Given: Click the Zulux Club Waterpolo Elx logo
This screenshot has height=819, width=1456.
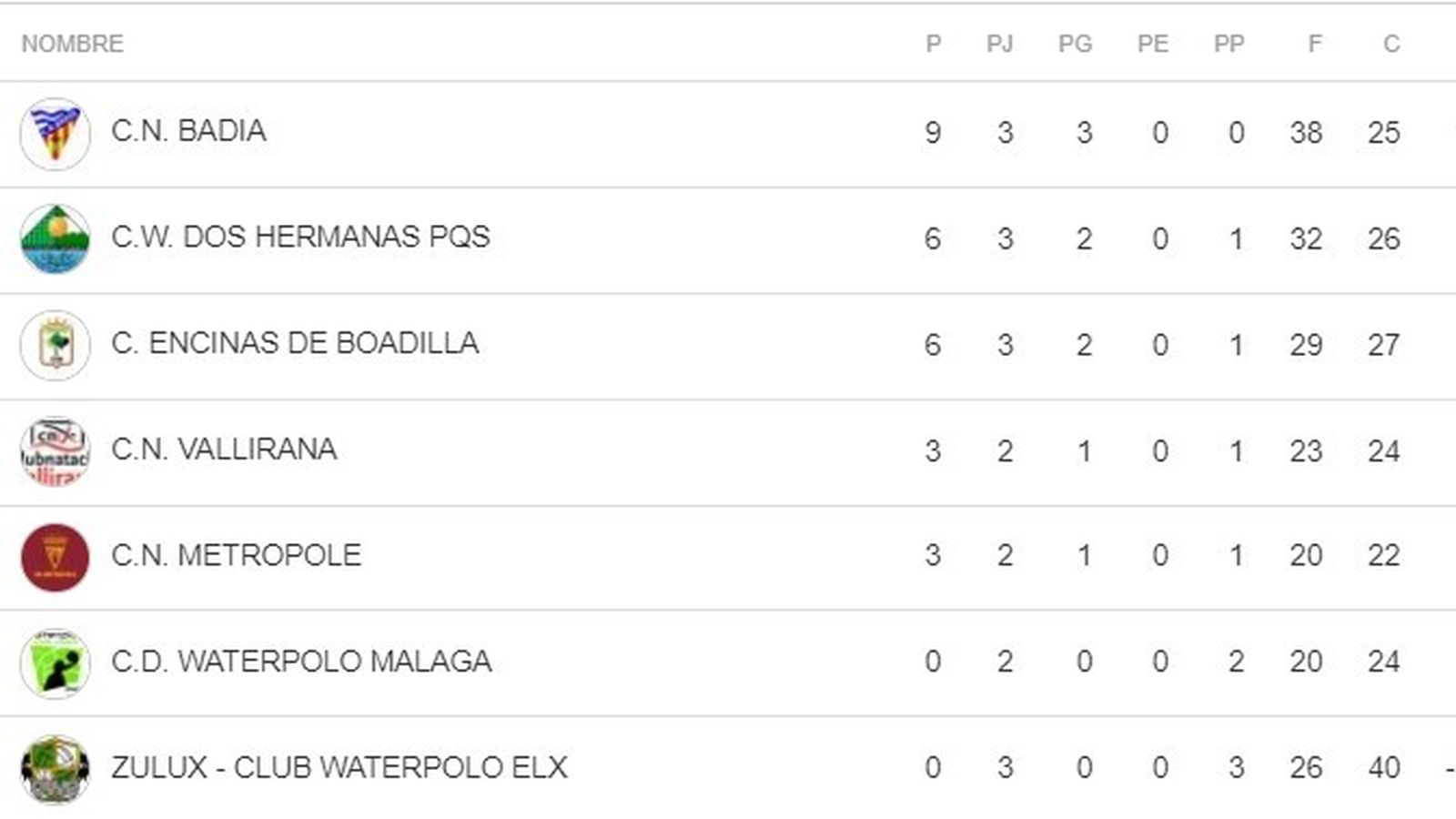Looking at the screenshot, I should pyautogui.click(x=56, y=769).
